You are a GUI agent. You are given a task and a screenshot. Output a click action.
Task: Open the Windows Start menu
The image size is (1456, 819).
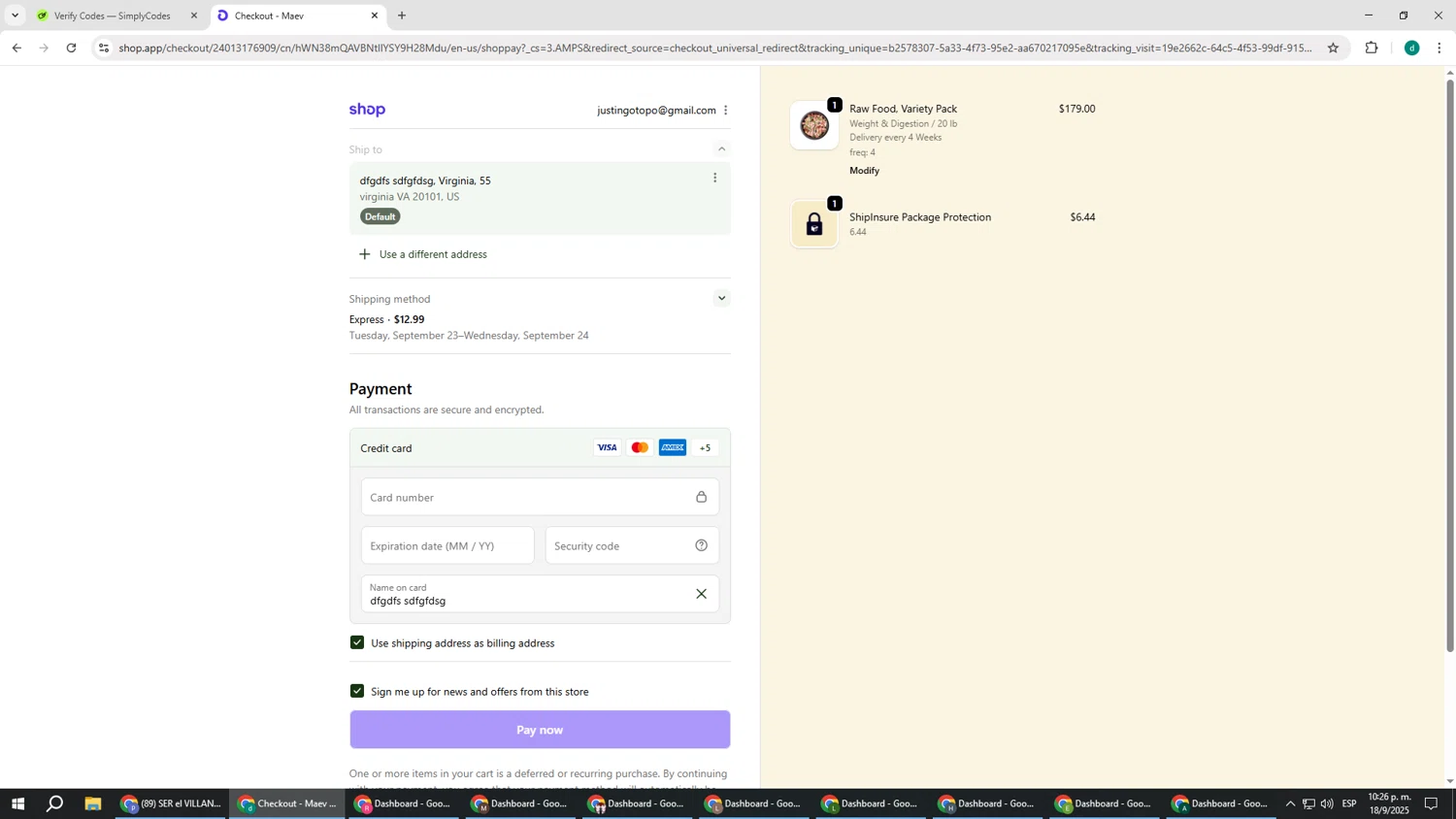point(17,803)
